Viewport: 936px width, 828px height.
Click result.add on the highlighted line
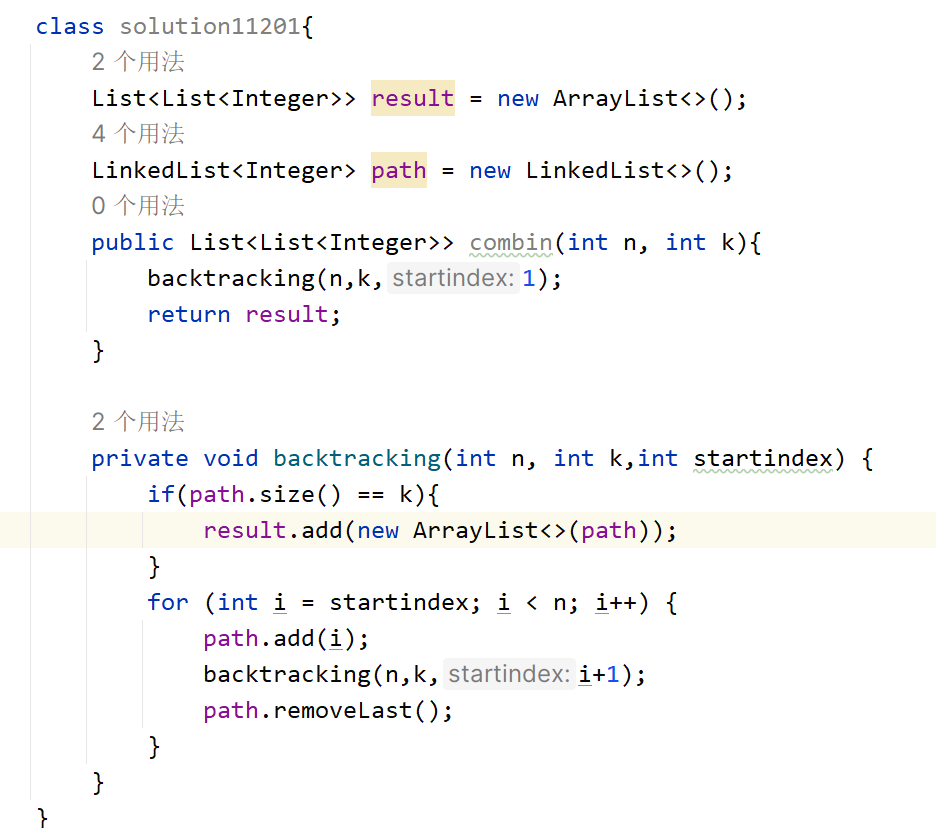(272, 531)
